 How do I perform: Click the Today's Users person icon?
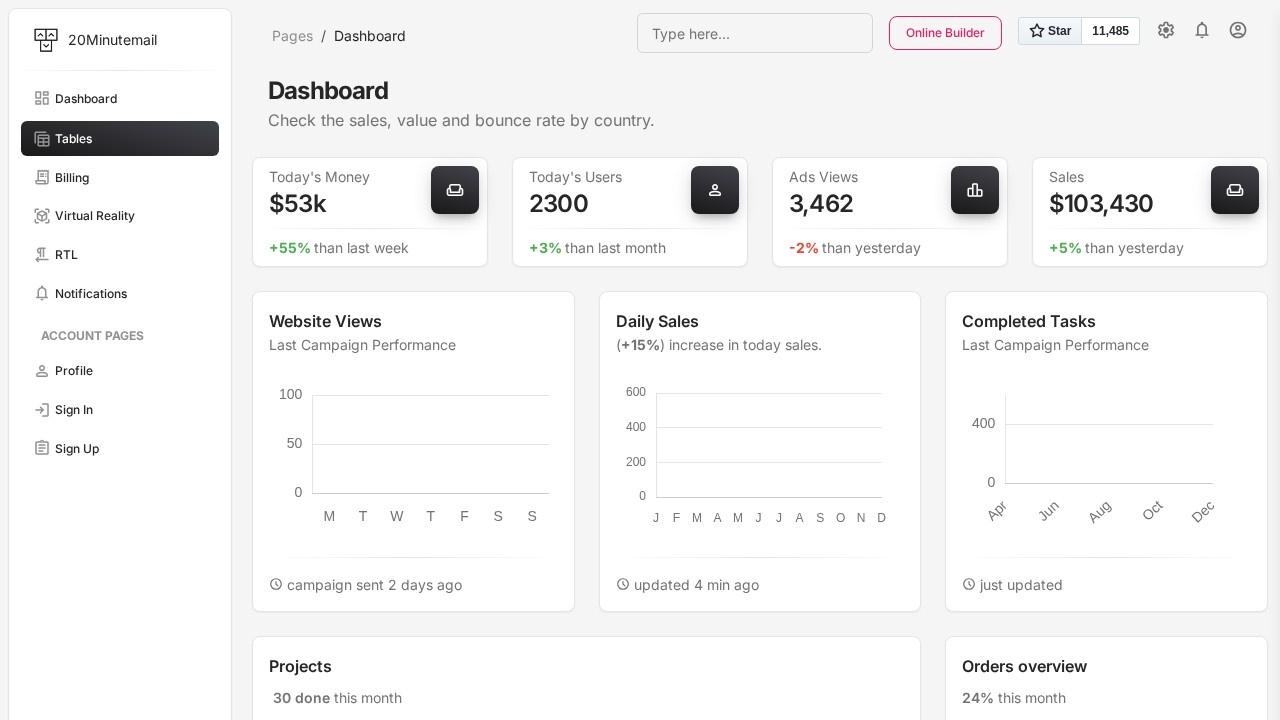(x=715, y=190)
